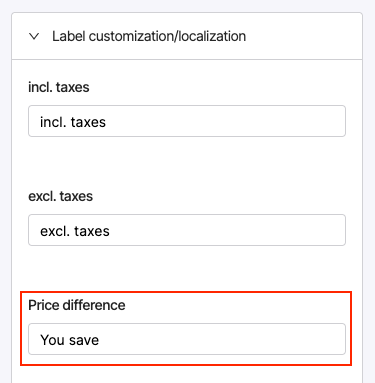Click empty space in the header bar
The width and height of the screenshot is (375, 383).
pos(303,36)
